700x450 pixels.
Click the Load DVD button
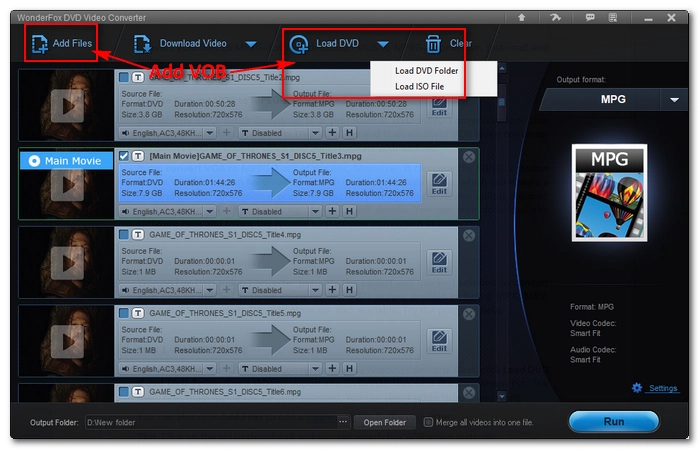pyautogui.click(x=324, y=43)
